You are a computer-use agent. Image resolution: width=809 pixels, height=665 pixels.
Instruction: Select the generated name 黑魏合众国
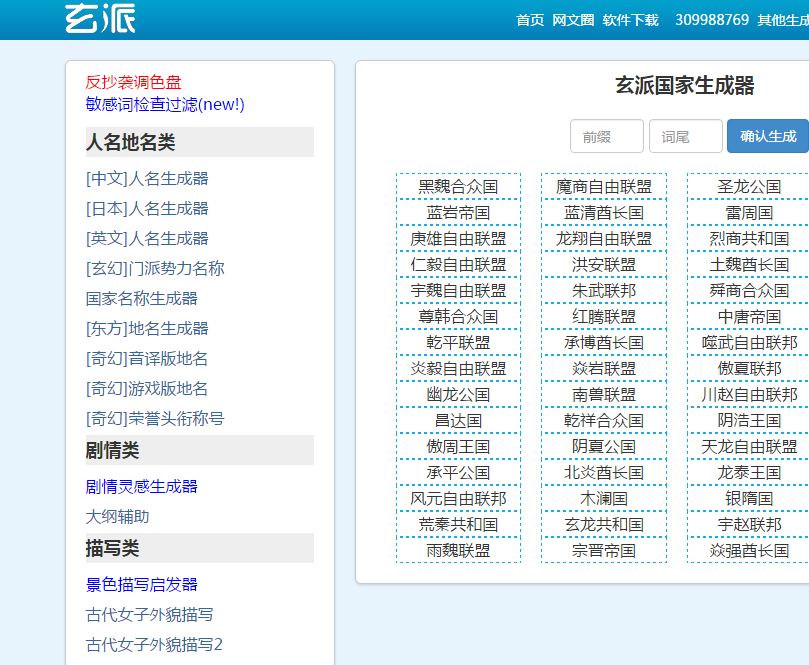tap(458, 187)
